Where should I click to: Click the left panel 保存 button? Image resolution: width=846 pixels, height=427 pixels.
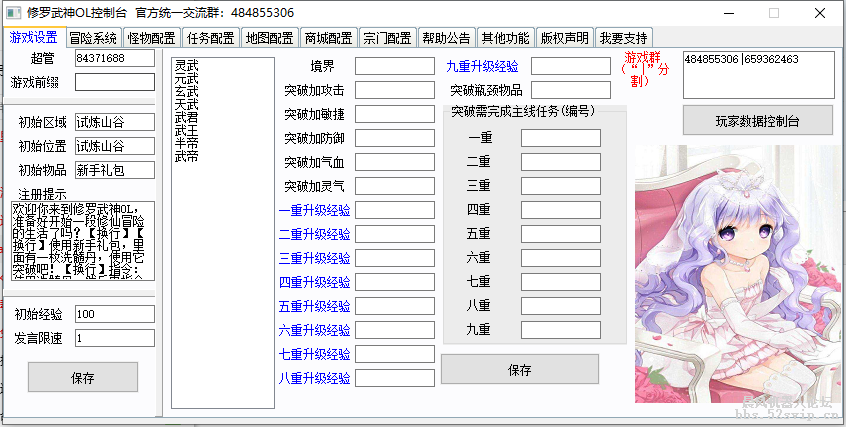(83, 377)
